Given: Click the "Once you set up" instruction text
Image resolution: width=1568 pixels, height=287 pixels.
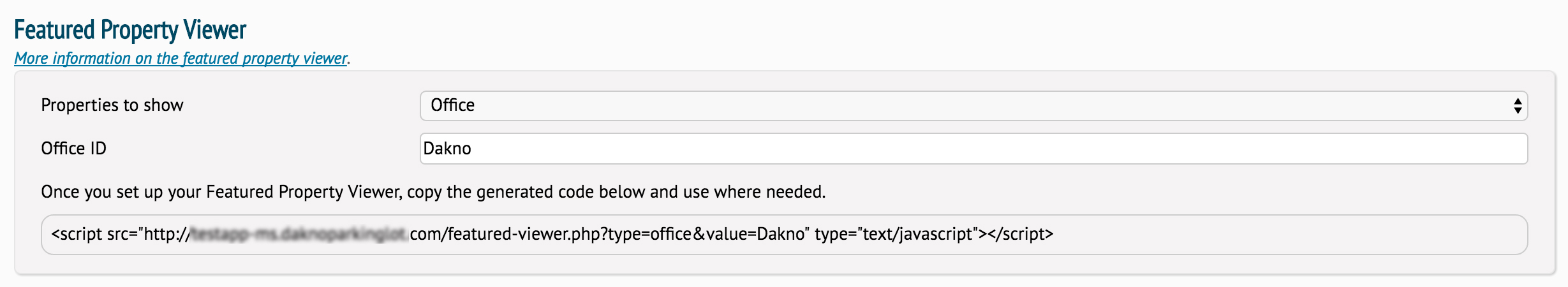Looking at the screenshot, I should click(433, 191).
